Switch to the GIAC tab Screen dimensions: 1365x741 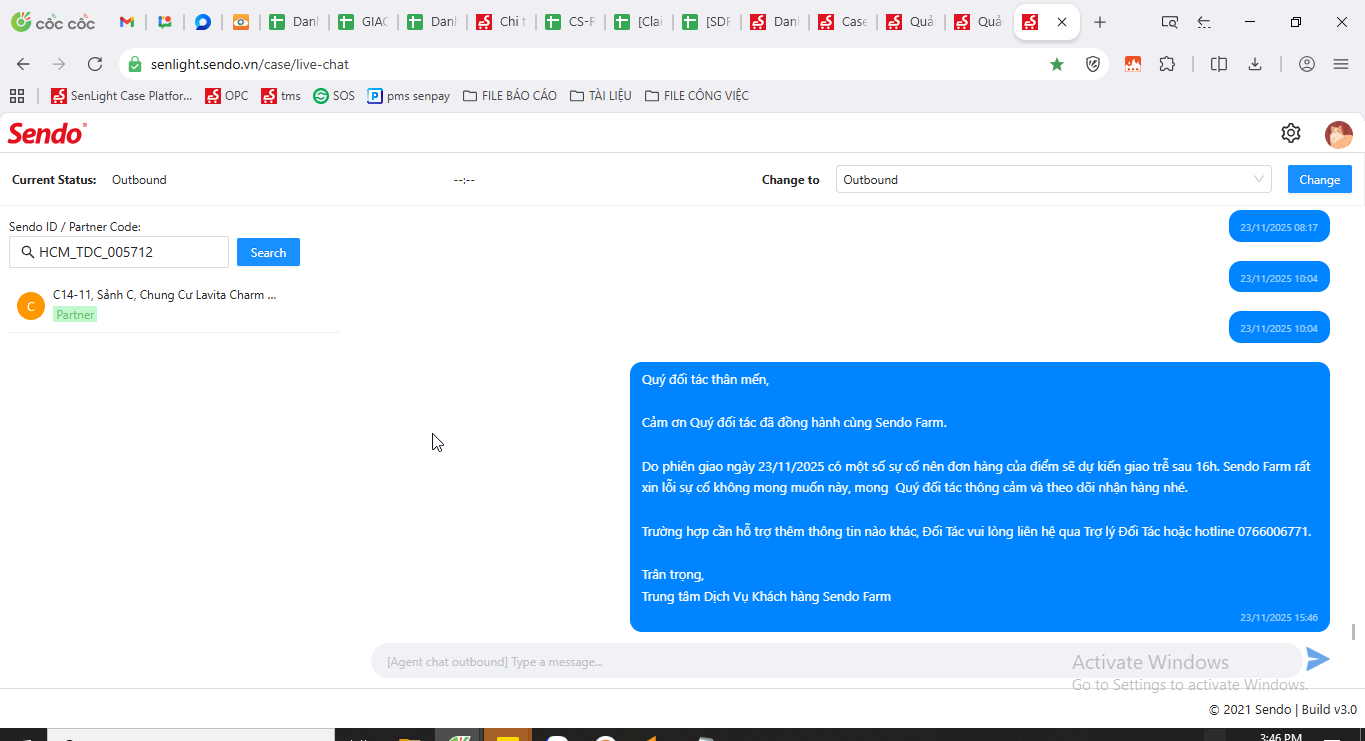click(x=363, y=22)
